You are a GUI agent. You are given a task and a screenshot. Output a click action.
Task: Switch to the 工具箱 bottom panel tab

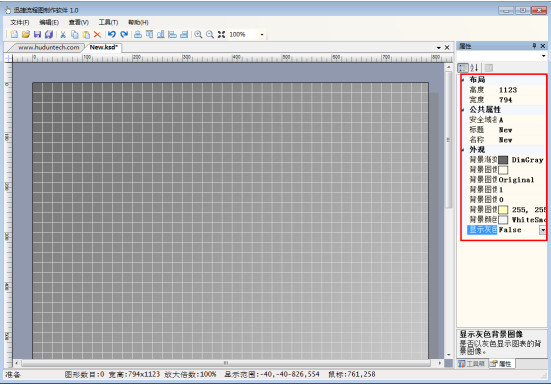tap(471, 364)
